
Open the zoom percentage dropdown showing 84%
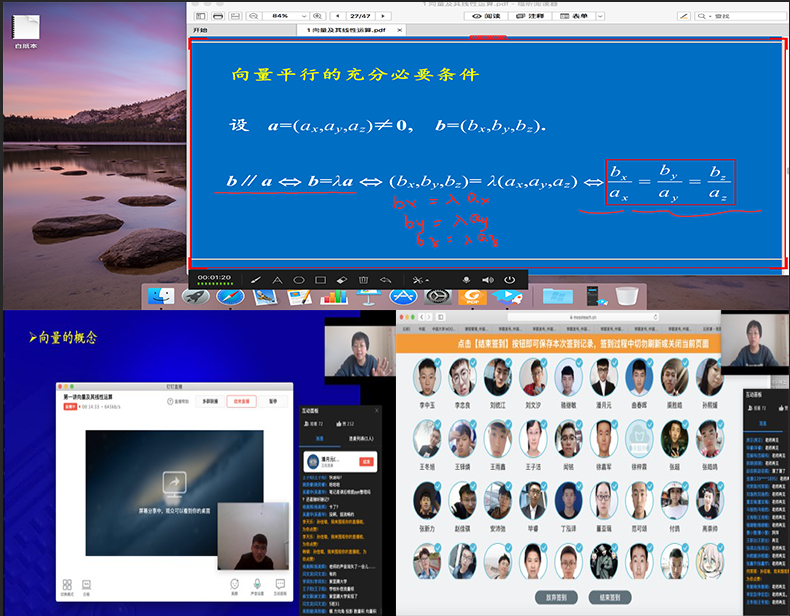click(285, 16)
